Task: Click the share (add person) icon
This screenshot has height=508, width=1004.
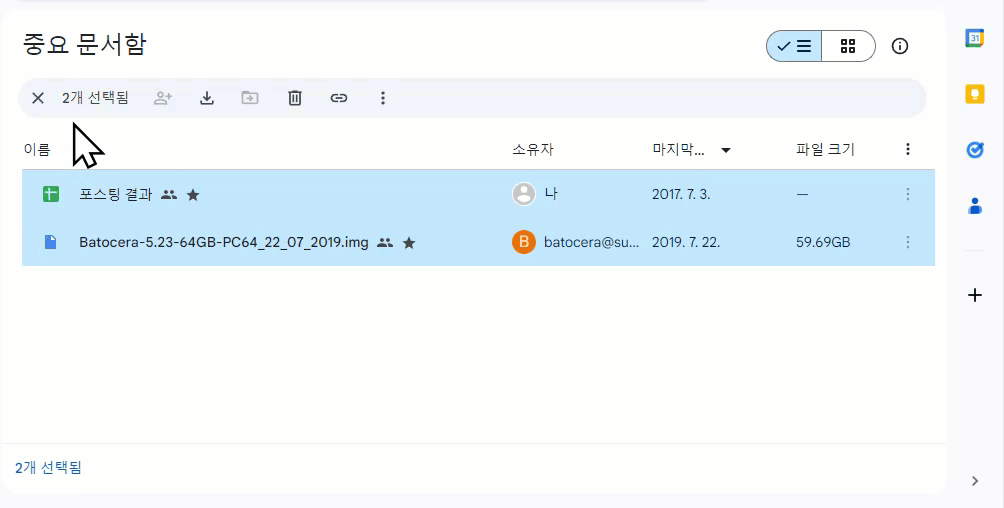Action: pyautogui.click(x=163, y=98)
